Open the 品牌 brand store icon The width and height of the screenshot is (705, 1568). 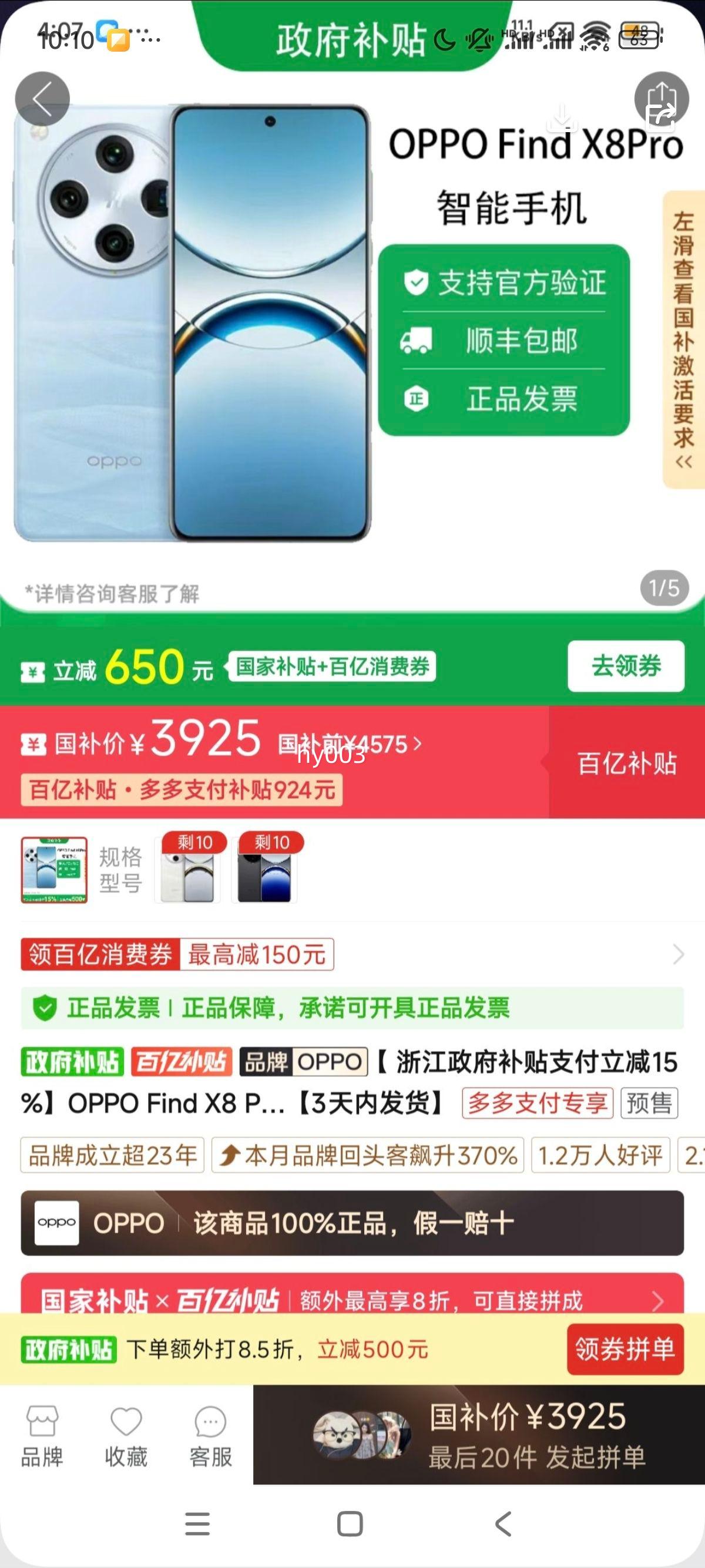point(42,1436)
